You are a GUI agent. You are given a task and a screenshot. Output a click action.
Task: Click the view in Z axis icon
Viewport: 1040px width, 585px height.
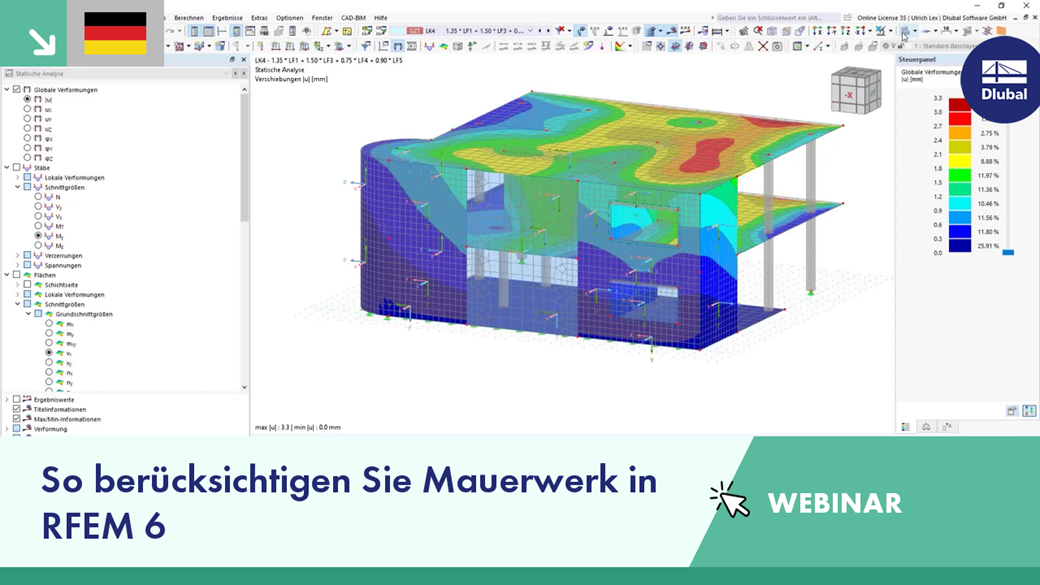click(846, 31)
